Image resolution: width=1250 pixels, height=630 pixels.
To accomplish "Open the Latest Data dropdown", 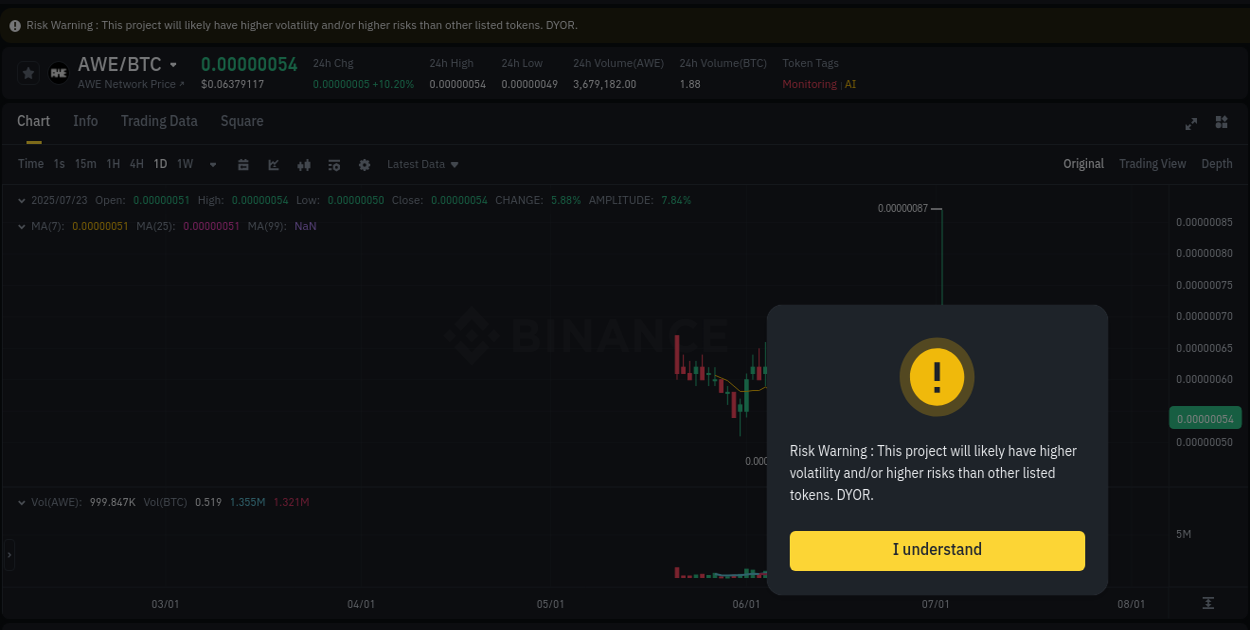I will (422, 164).
